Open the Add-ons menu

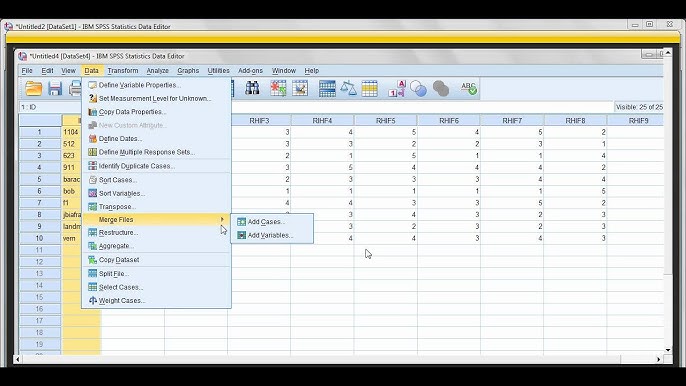pyautogui.click(x=250, y=70)
